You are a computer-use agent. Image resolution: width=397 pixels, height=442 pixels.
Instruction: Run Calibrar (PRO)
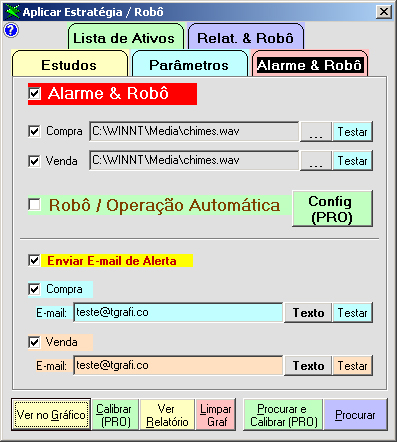[x=115, y=415]
